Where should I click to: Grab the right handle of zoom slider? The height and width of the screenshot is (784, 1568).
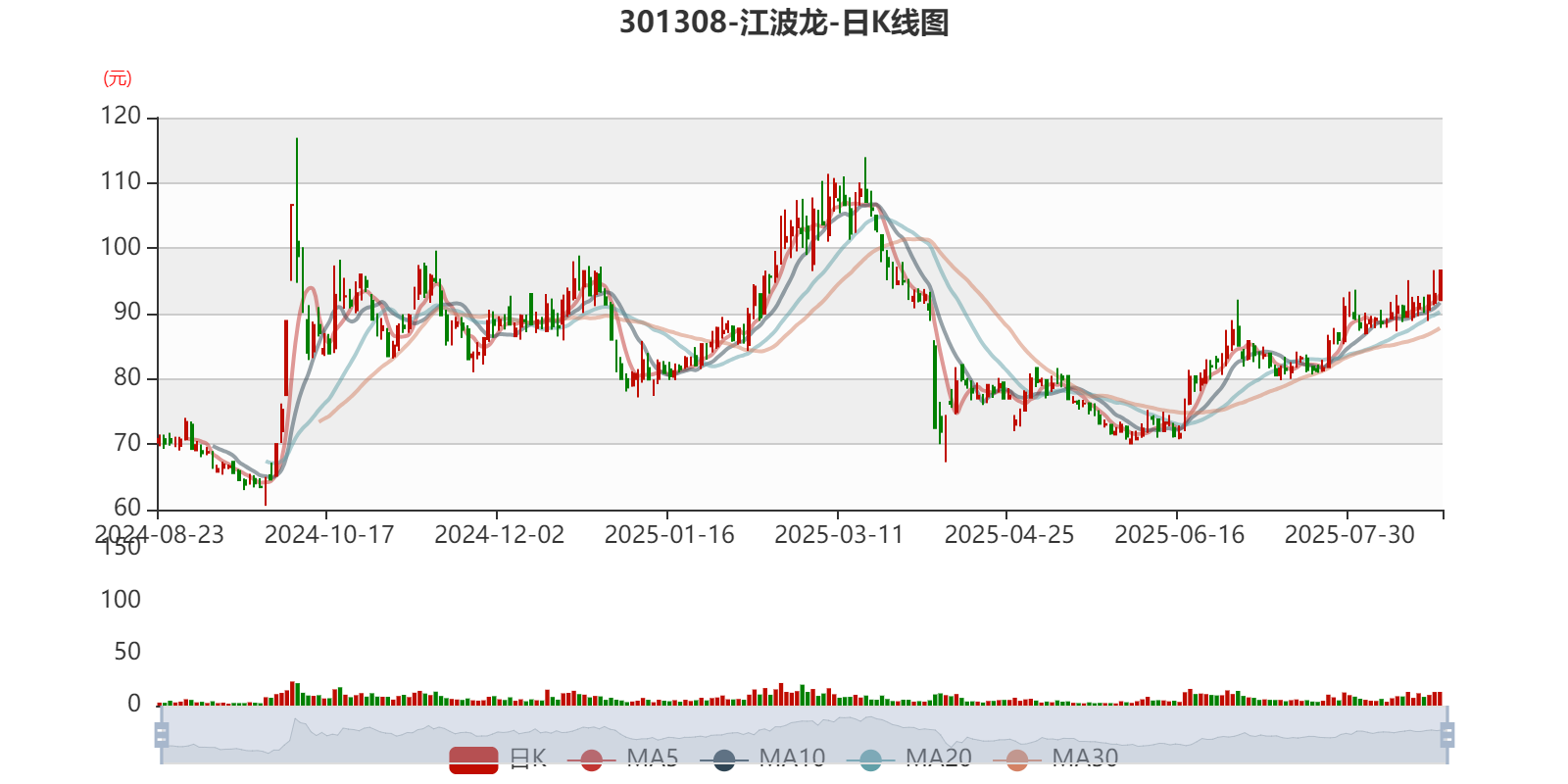[x=1446, y=735]
